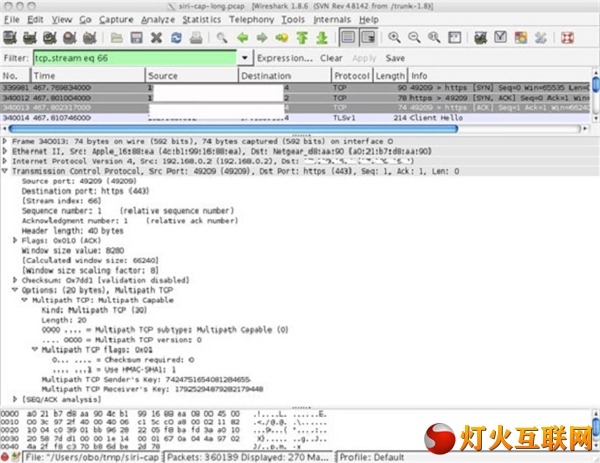The height and width of the screenshot is (463, 600).
Task: Sort packet list by Protocol column
Action: pyautogui.click(x=352, y=76)
